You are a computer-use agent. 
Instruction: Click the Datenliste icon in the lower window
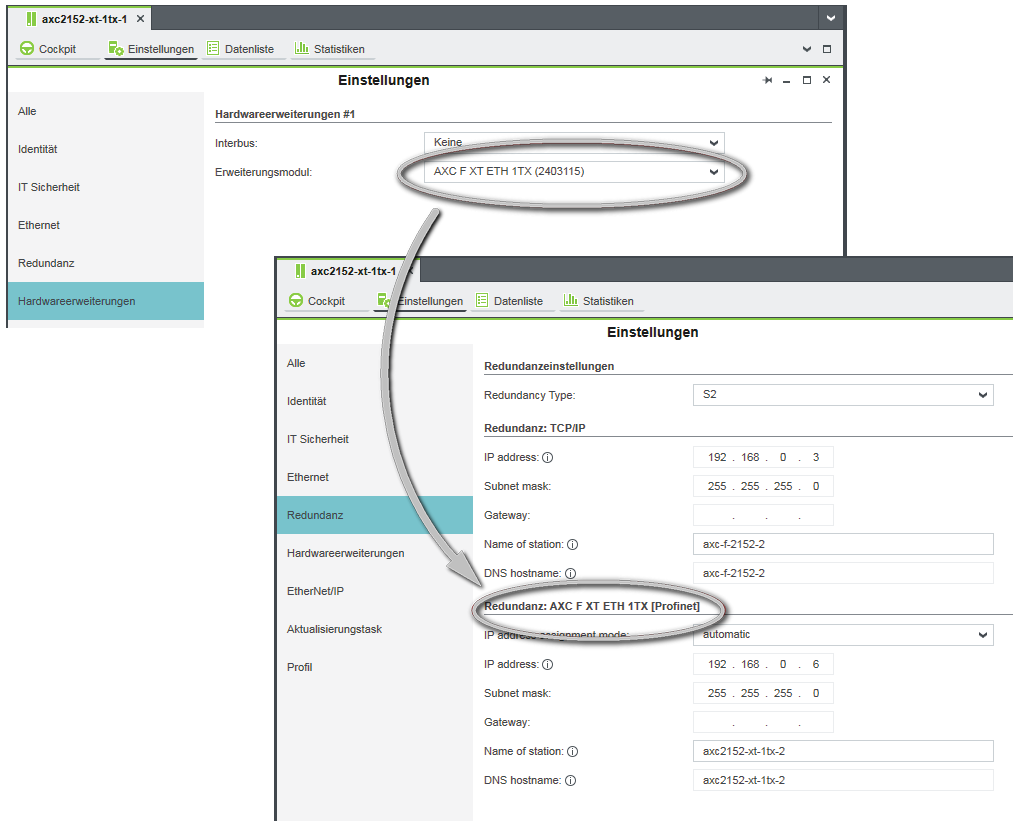tap(482, 301)
